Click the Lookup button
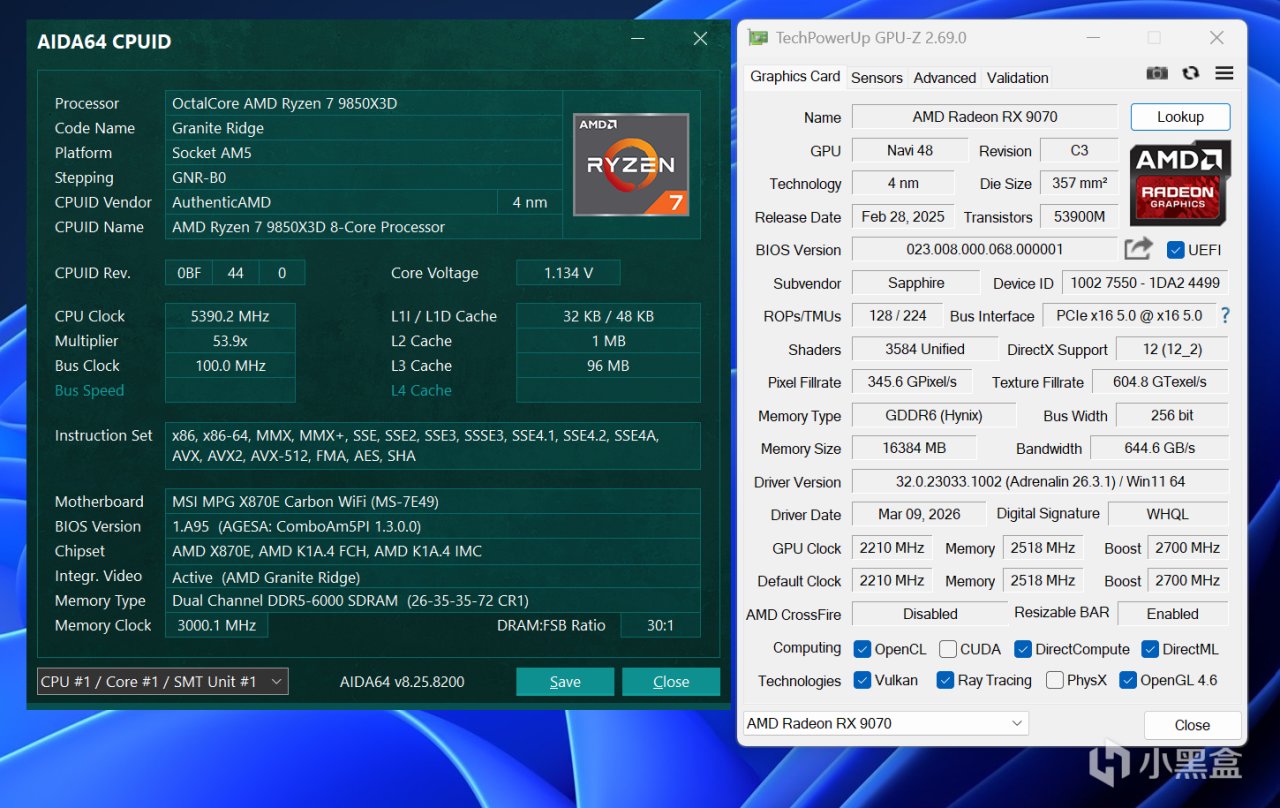1280x808 pixels. (1180, 117)
